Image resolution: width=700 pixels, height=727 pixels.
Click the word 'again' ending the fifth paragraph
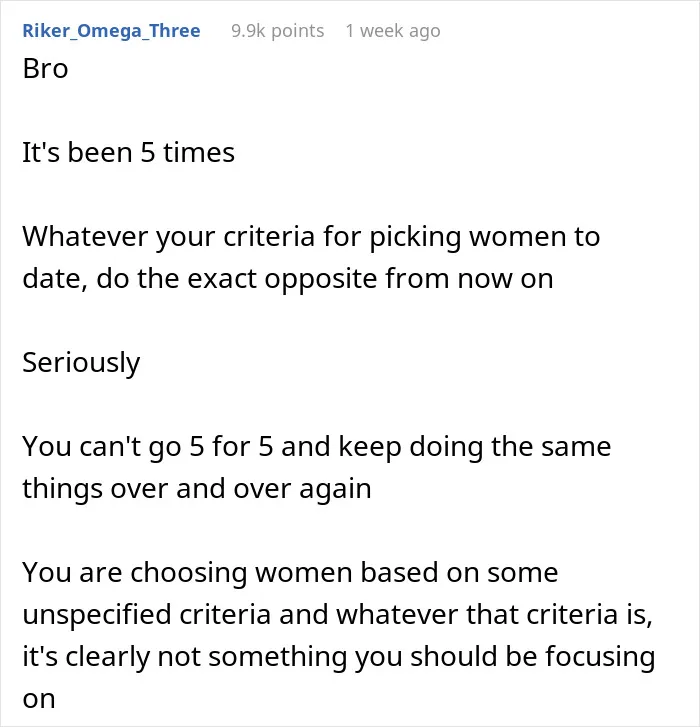pyautogui.click(x=335, y=490)
